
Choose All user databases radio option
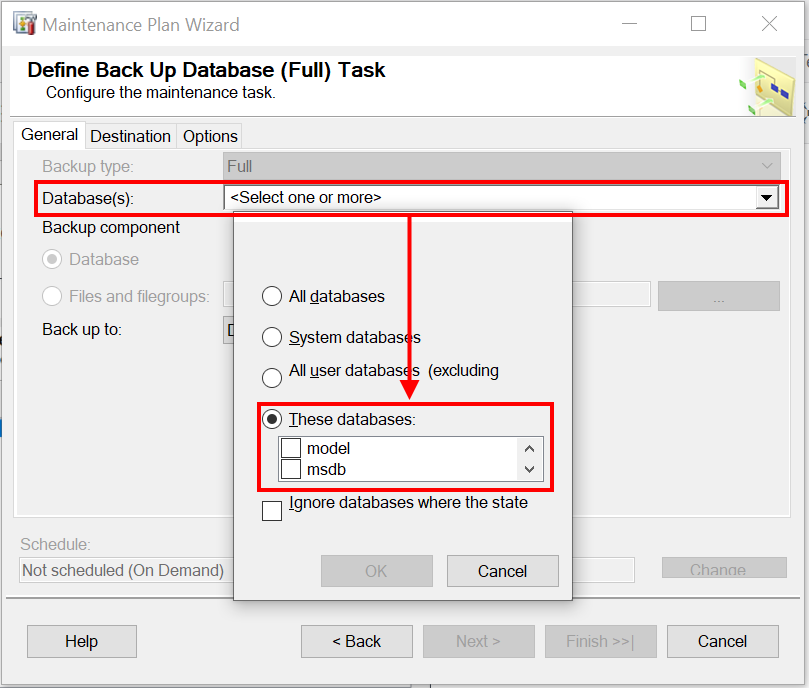[x=272, y=377]
